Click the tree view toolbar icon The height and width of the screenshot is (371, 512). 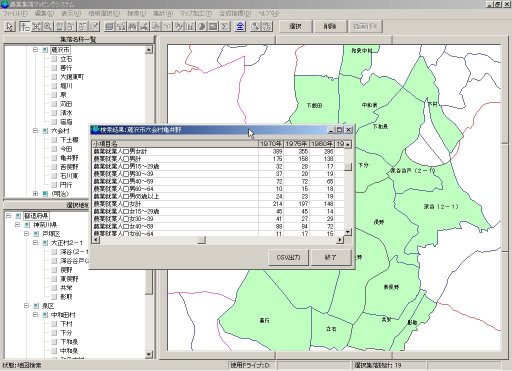point(25,26)
